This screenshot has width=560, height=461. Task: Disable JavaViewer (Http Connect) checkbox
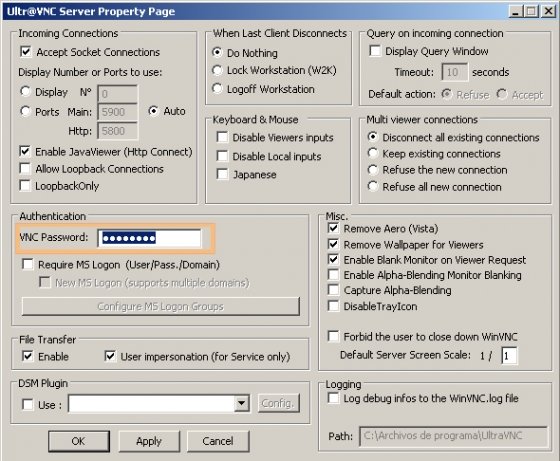point(25,151)
